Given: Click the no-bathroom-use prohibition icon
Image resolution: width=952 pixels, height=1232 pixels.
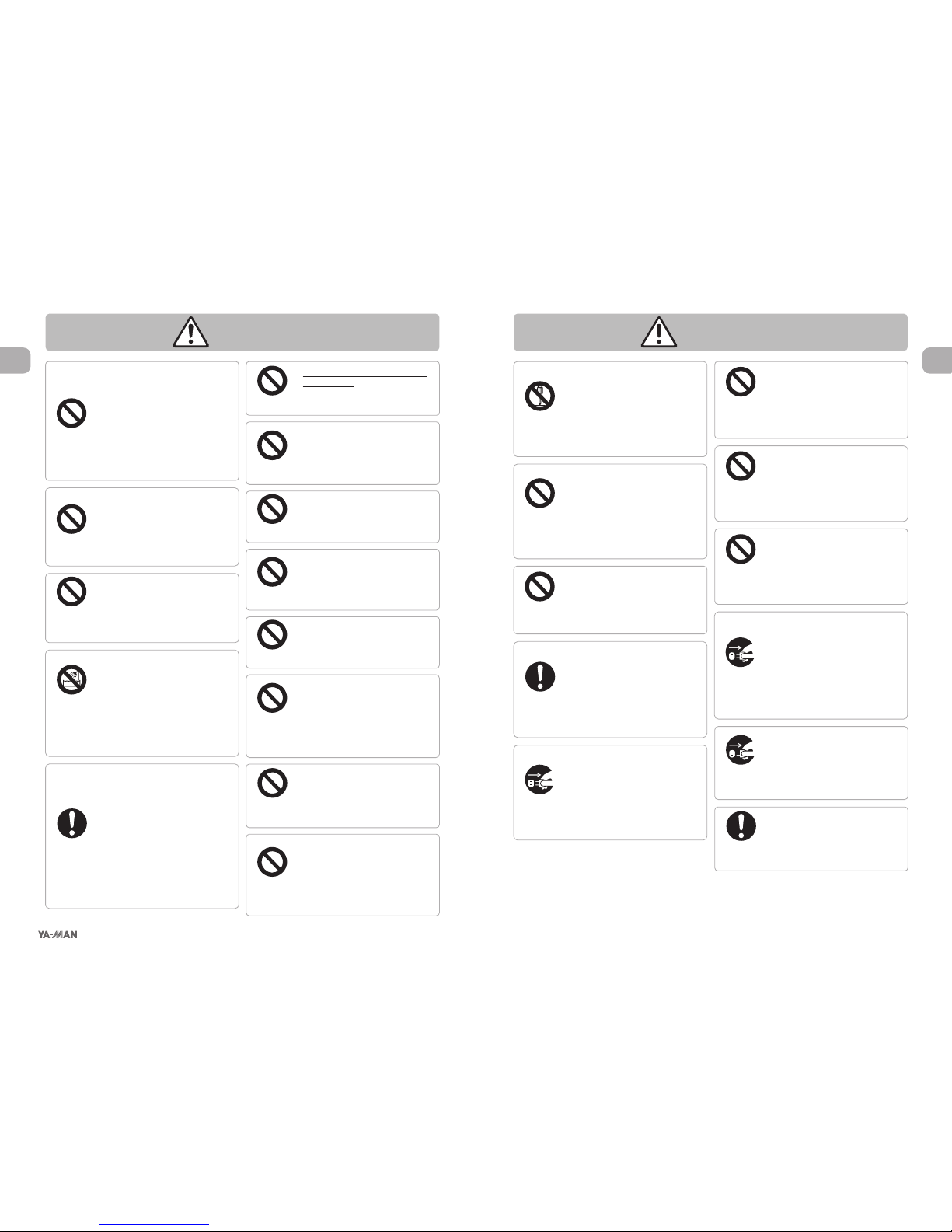Looking at the screenshot, I should point(71,680).
